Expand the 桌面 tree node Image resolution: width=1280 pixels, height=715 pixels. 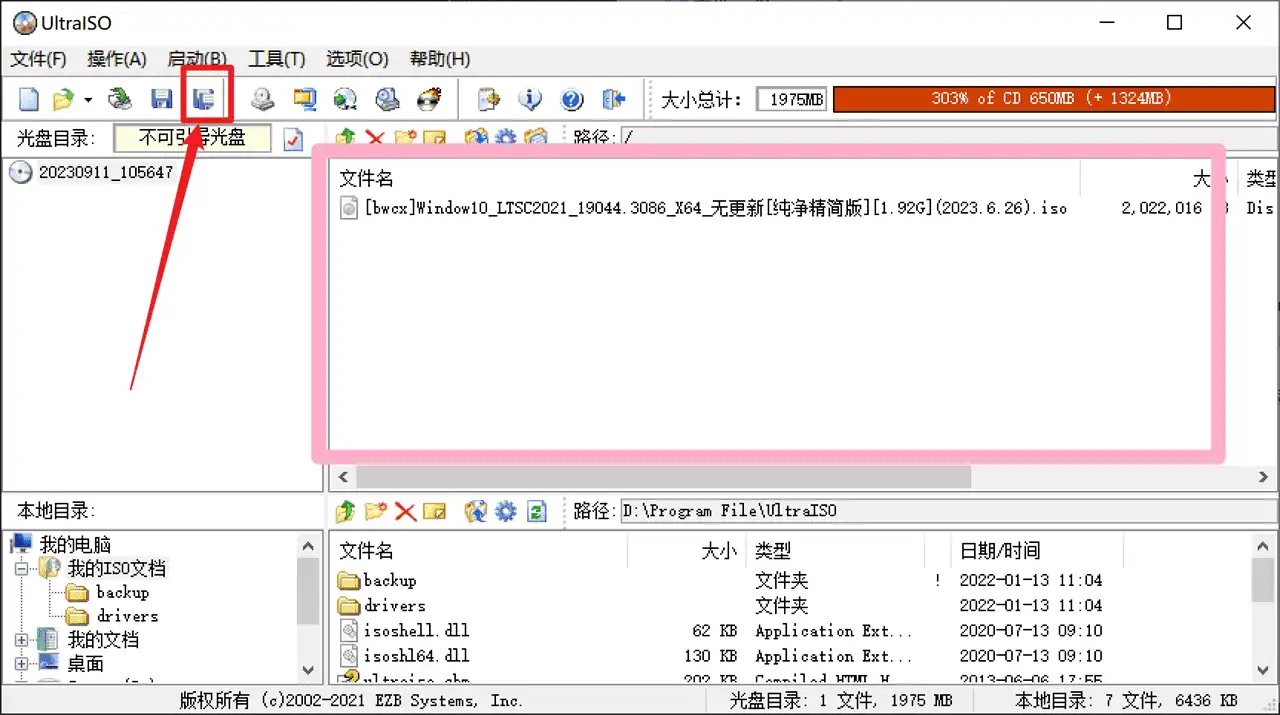(x=21, y=664)
